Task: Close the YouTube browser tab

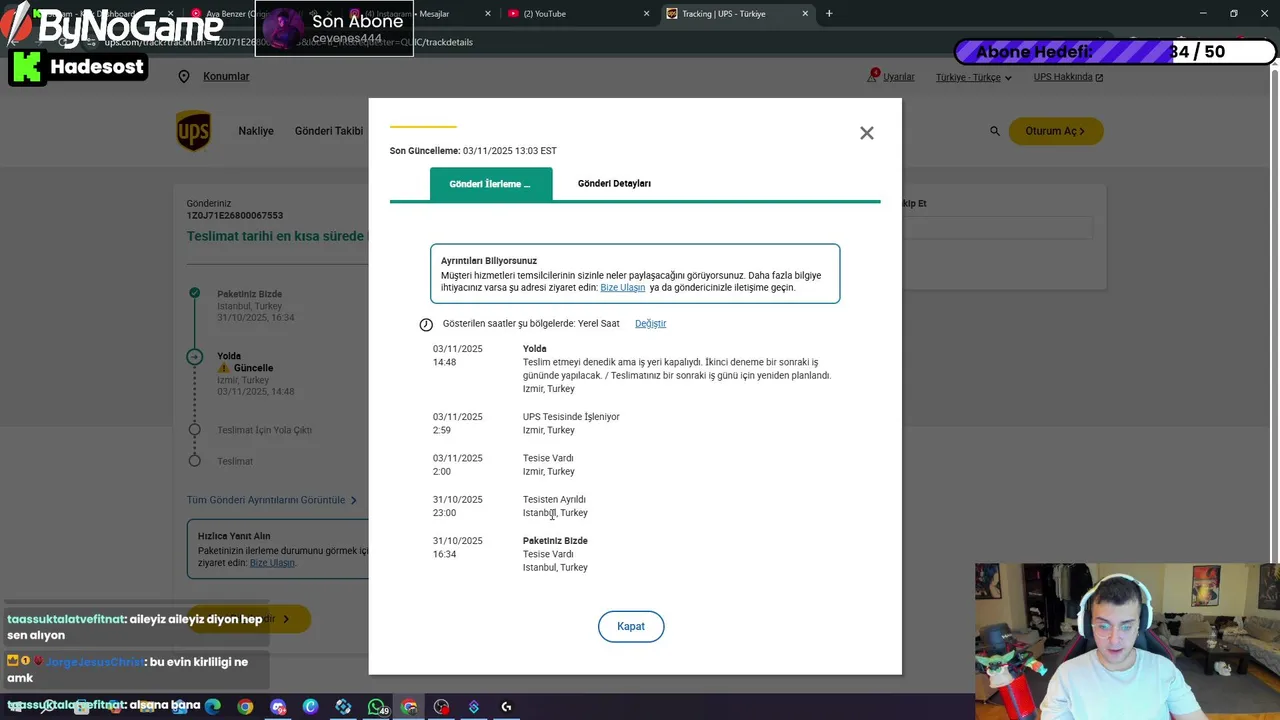Action: point(646,14)
